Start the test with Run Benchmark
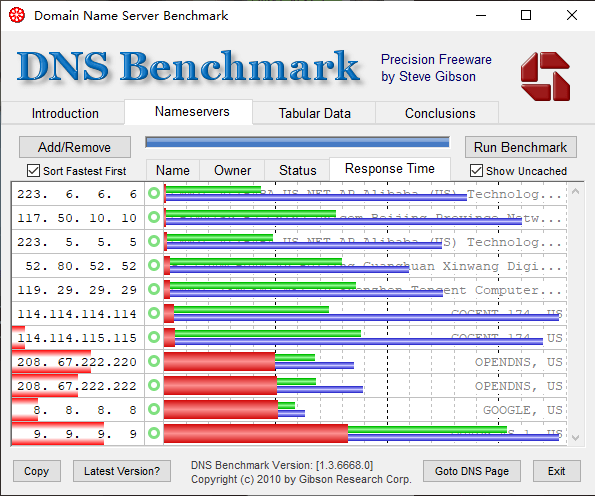 [521, 147]
